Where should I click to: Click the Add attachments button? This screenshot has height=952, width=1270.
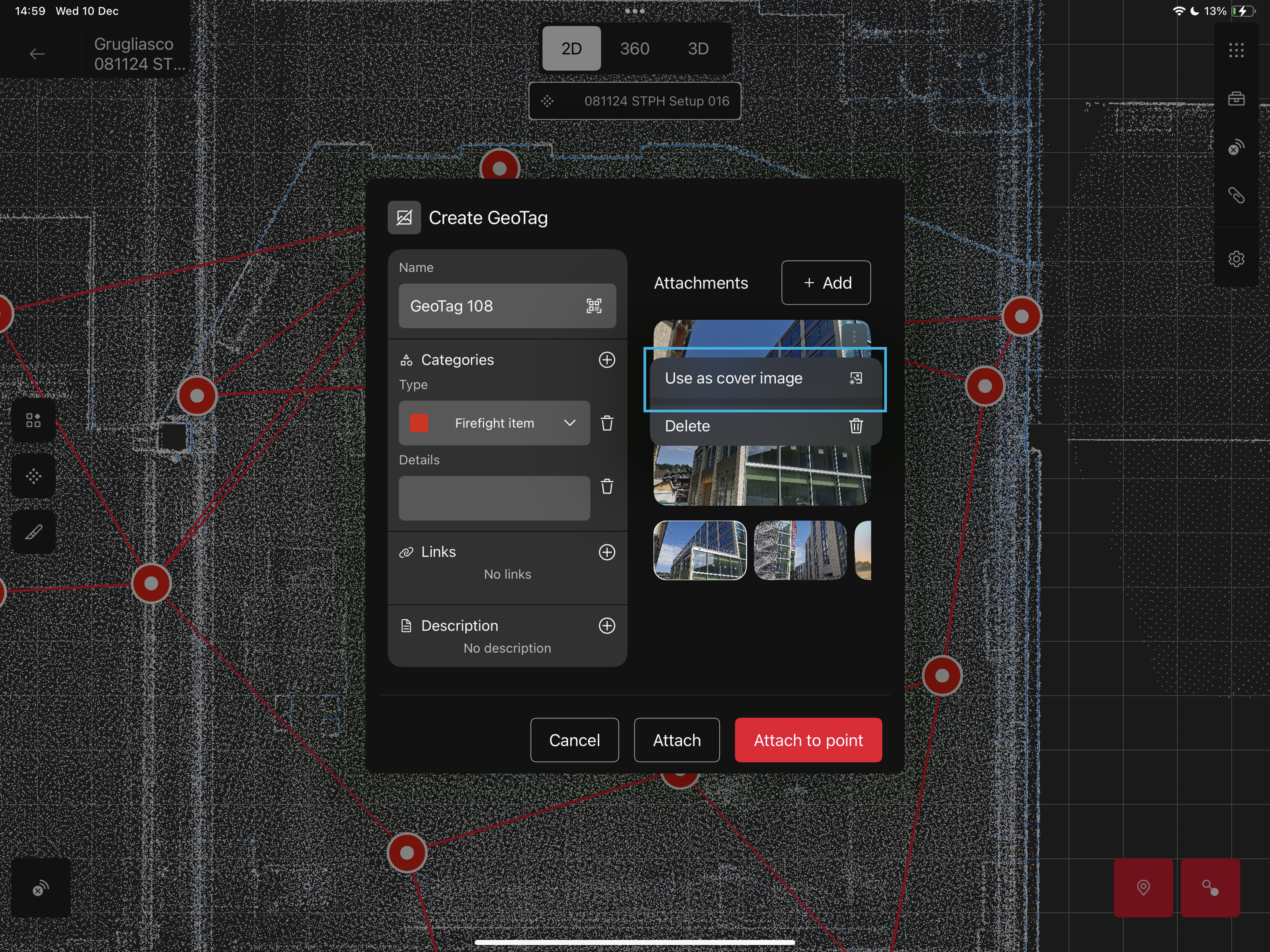pos(826,283)
